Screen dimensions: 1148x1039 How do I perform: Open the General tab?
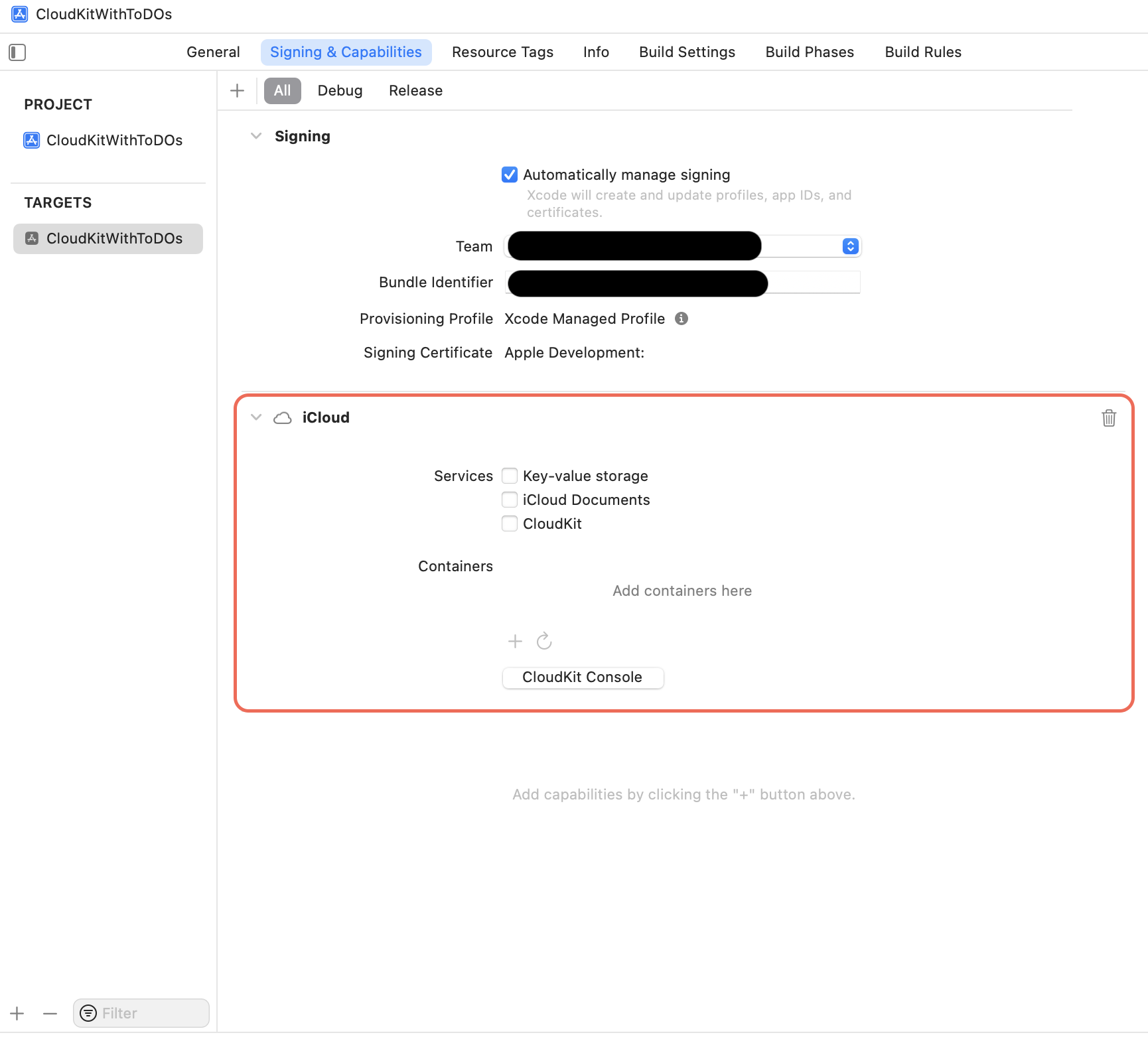[212, 52]
